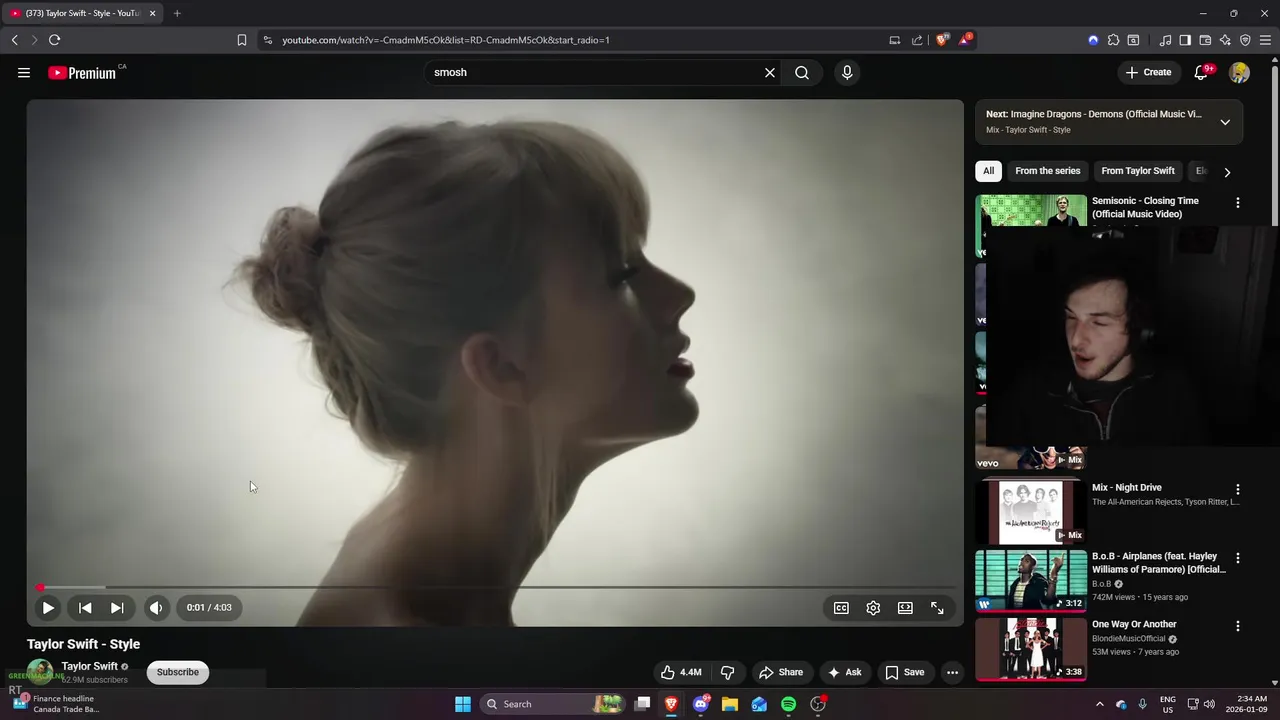Viewport: 1280px width, 720px height.
Task: Click the browser address bar URL
Action: tap(446, 40)
